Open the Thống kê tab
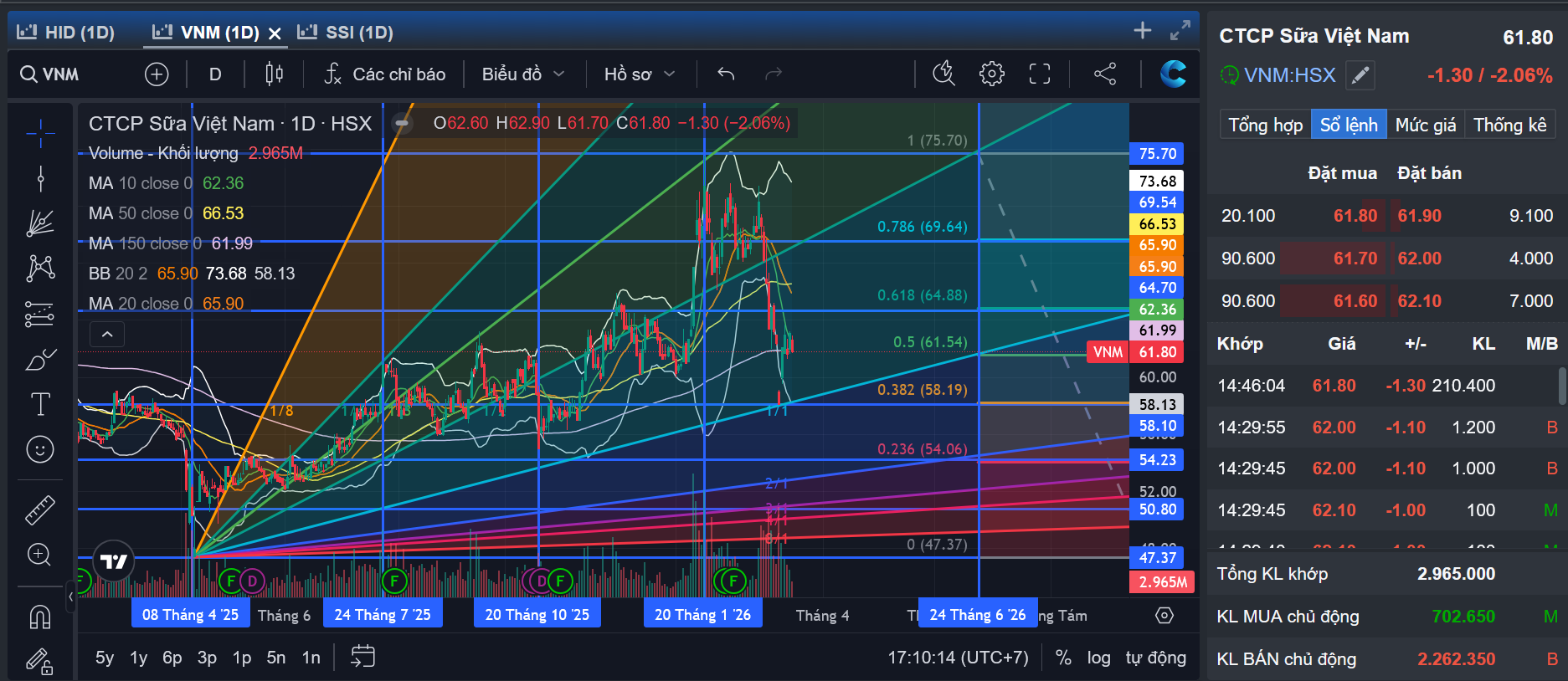This screenshot has width=1568, height=681. coord(1510,125)
